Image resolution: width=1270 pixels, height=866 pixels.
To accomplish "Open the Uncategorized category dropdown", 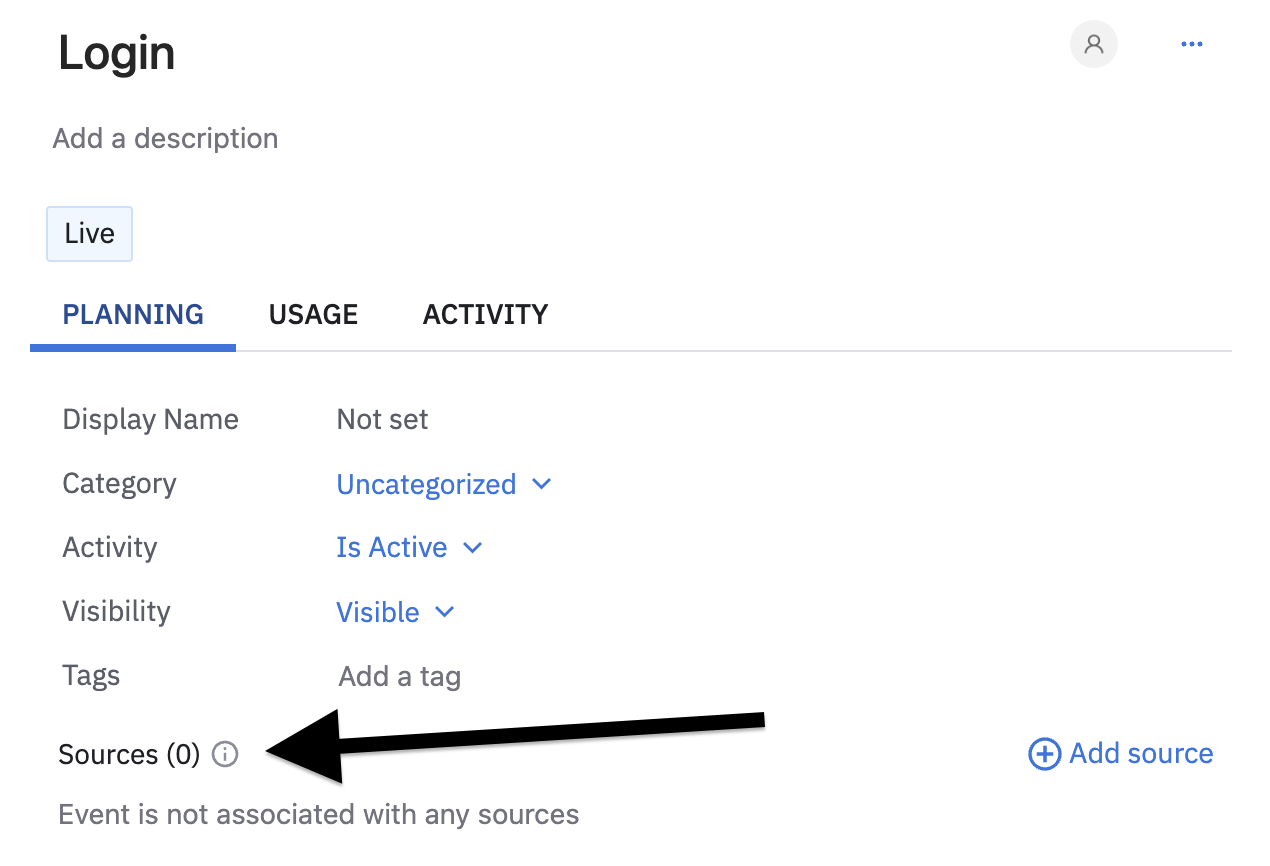I will (426, 484).
